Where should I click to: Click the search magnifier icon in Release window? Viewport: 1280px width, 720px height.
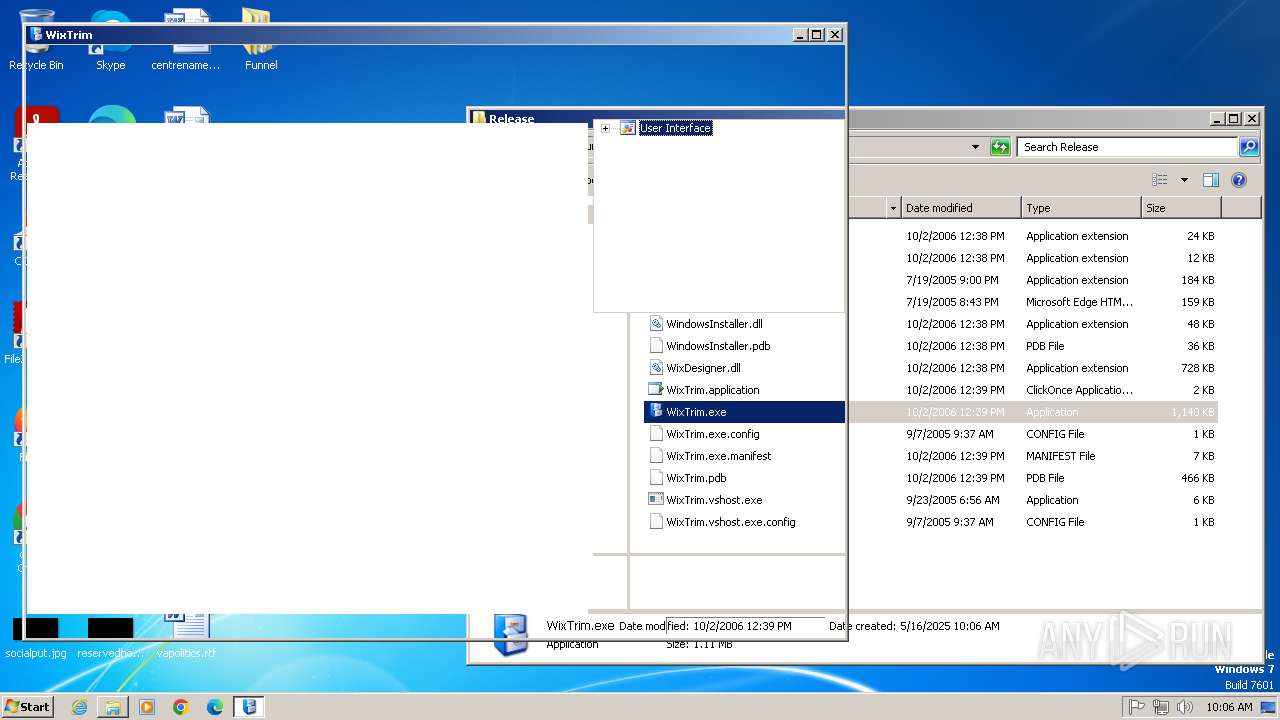click(1249, 147)
